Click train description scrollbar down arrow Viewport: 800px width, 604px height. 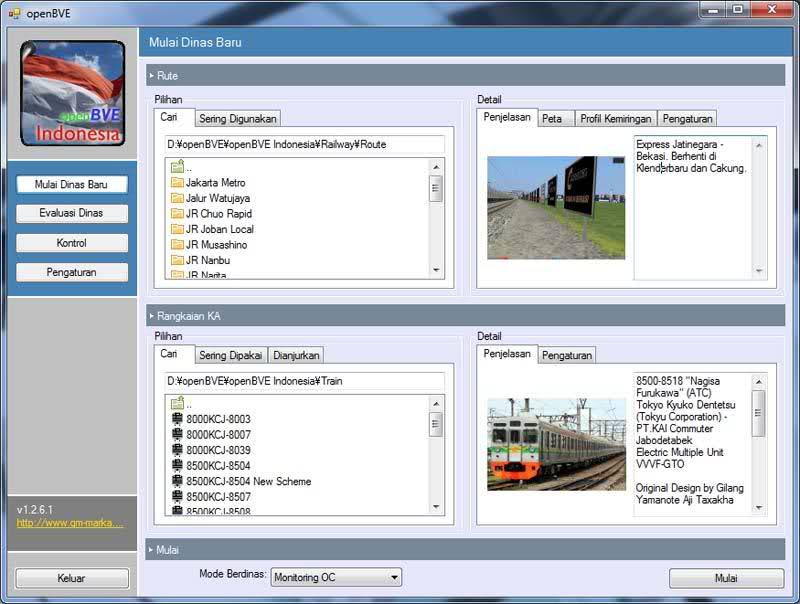click(x=759, y=508)
